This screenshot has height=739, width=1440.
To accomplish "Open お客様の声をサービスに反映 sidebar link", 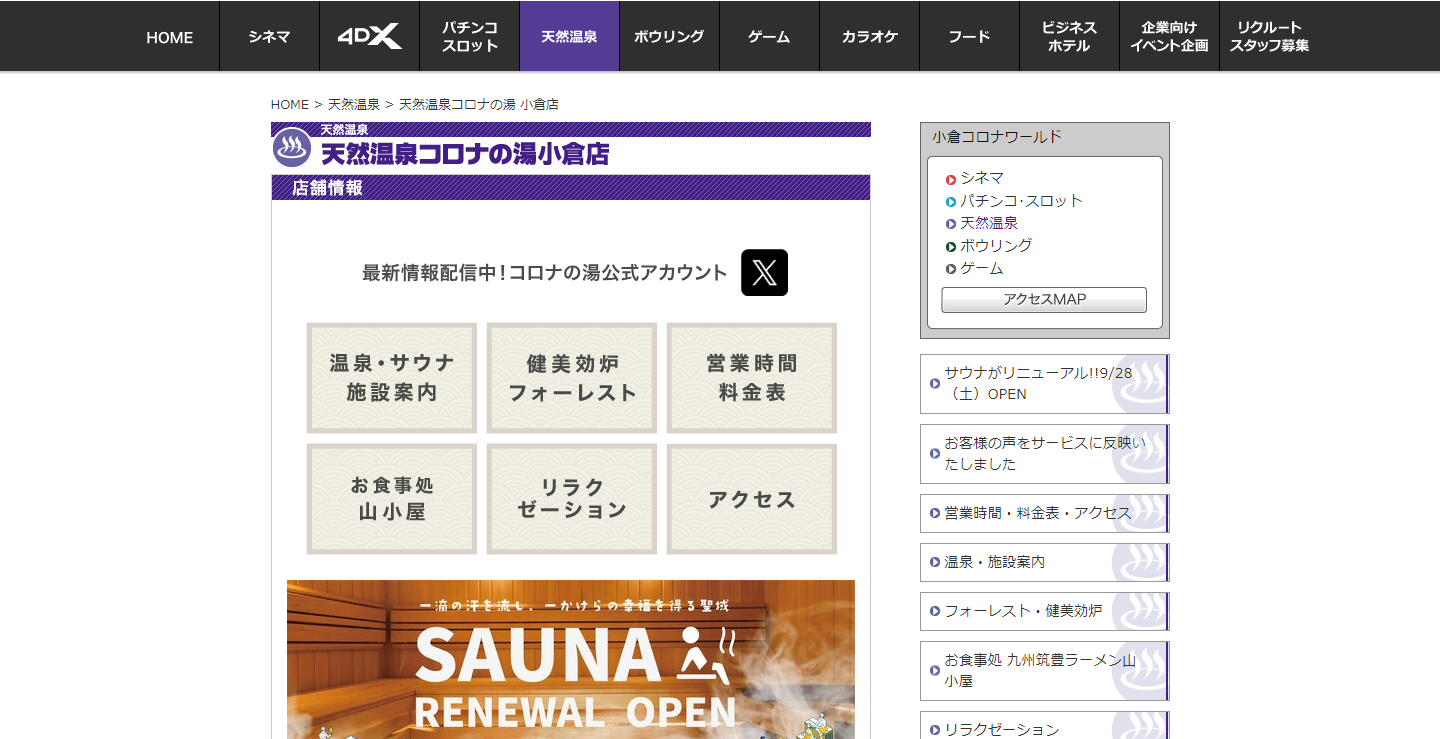I will tap(1044, 454).
